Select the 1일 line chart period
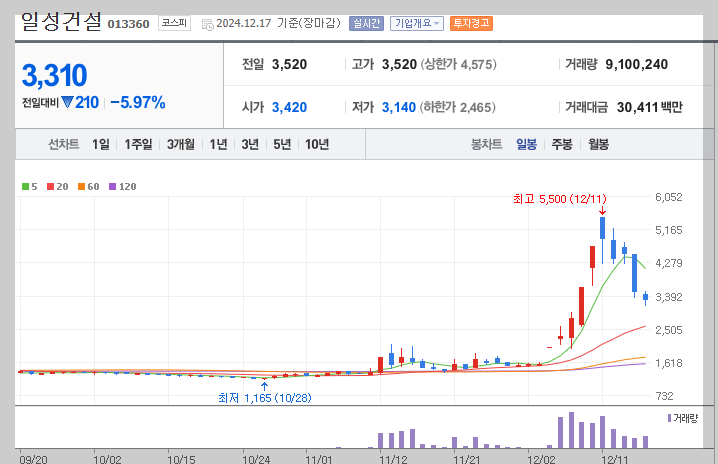 101,144
